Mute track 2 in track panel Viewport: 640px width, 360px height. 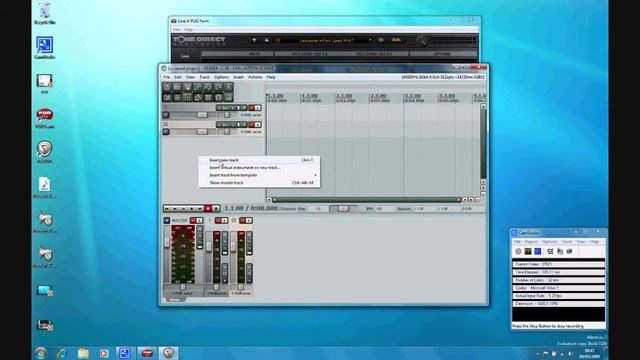[251, 124]
